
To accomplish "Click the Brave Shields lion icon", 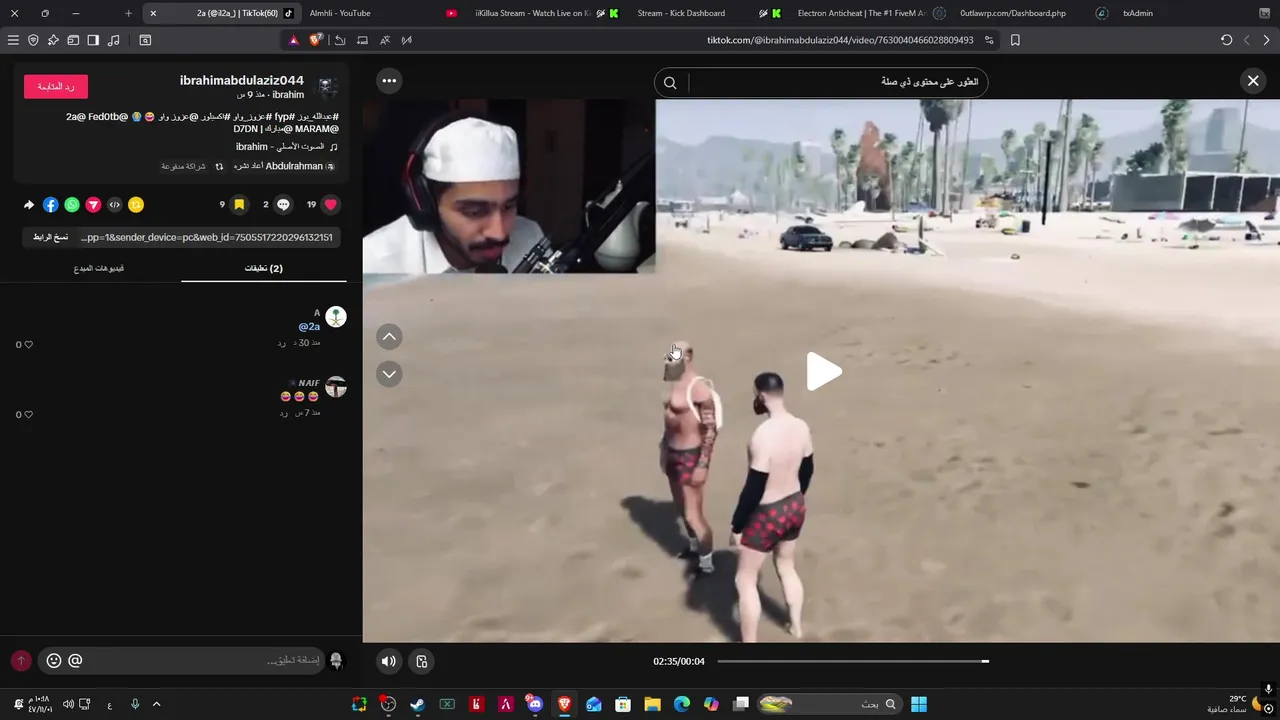I will point(316,40).
